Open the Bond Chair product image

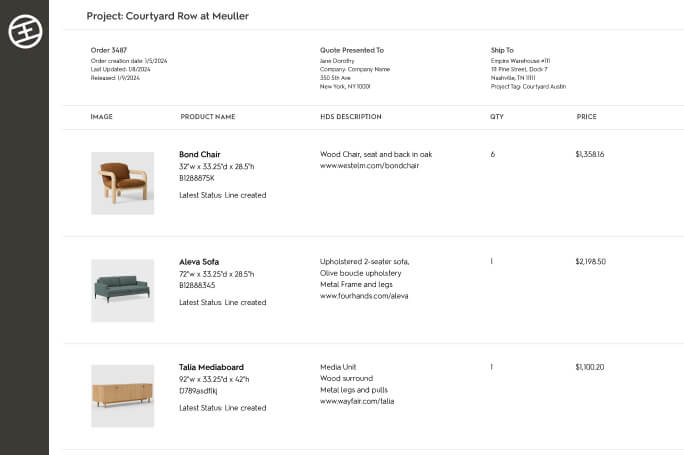coord(122,183)
